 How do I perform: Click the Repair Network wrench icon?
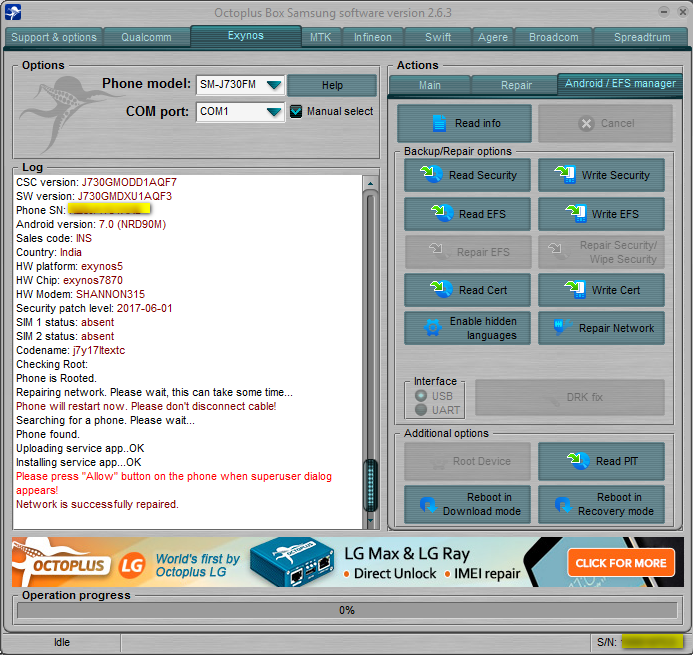[562, 328]
